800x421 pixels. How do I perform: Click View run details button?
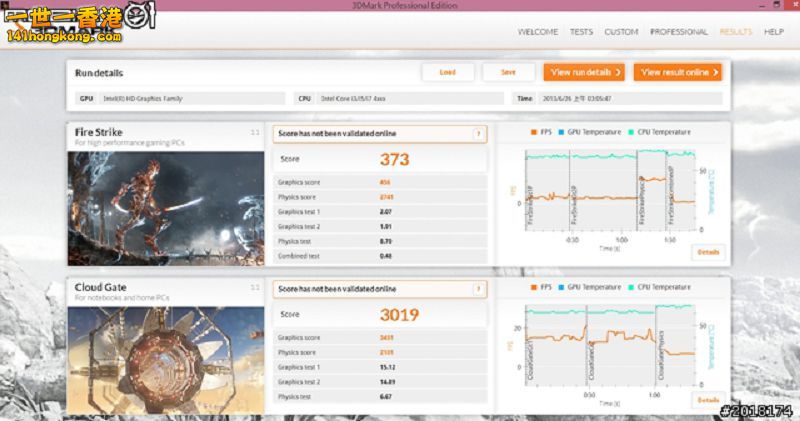coord(584,72)
